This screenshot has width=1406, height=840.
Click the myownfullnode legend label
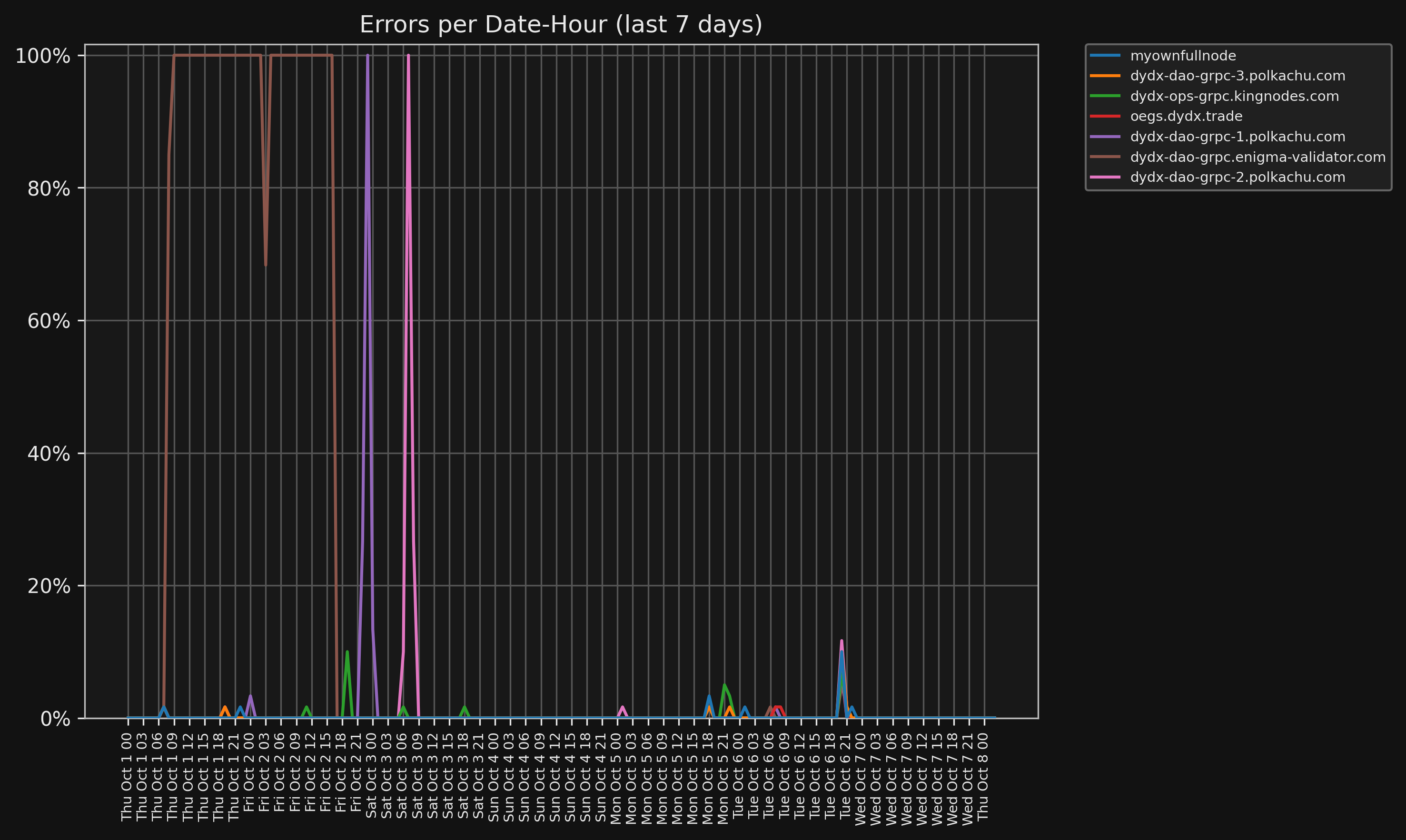[x=1182, y=56]
